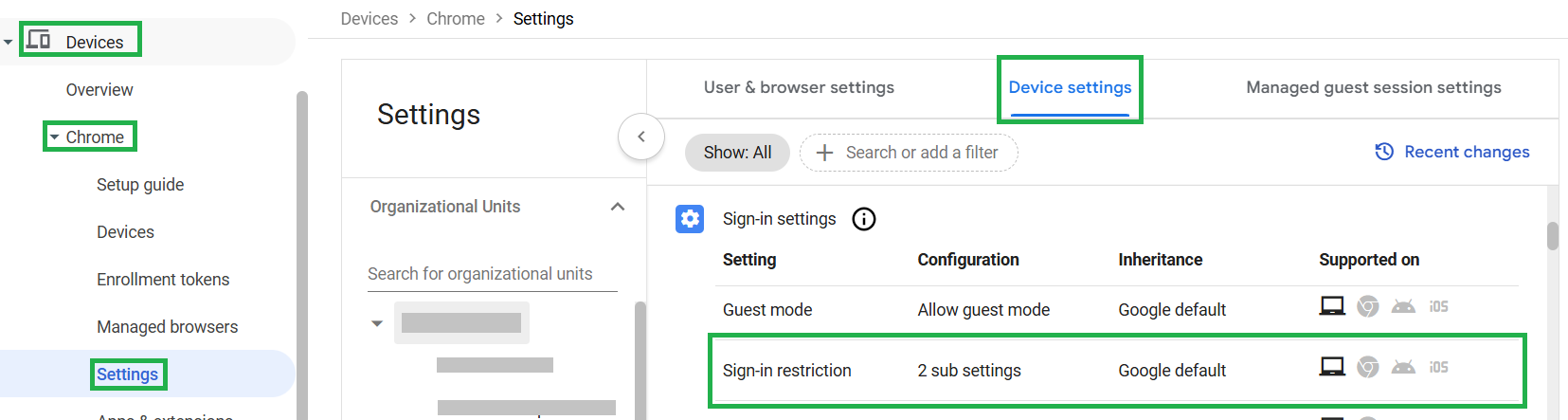Select the top organizational unit item
1568x420 pixels.
(x=461, y=322)
